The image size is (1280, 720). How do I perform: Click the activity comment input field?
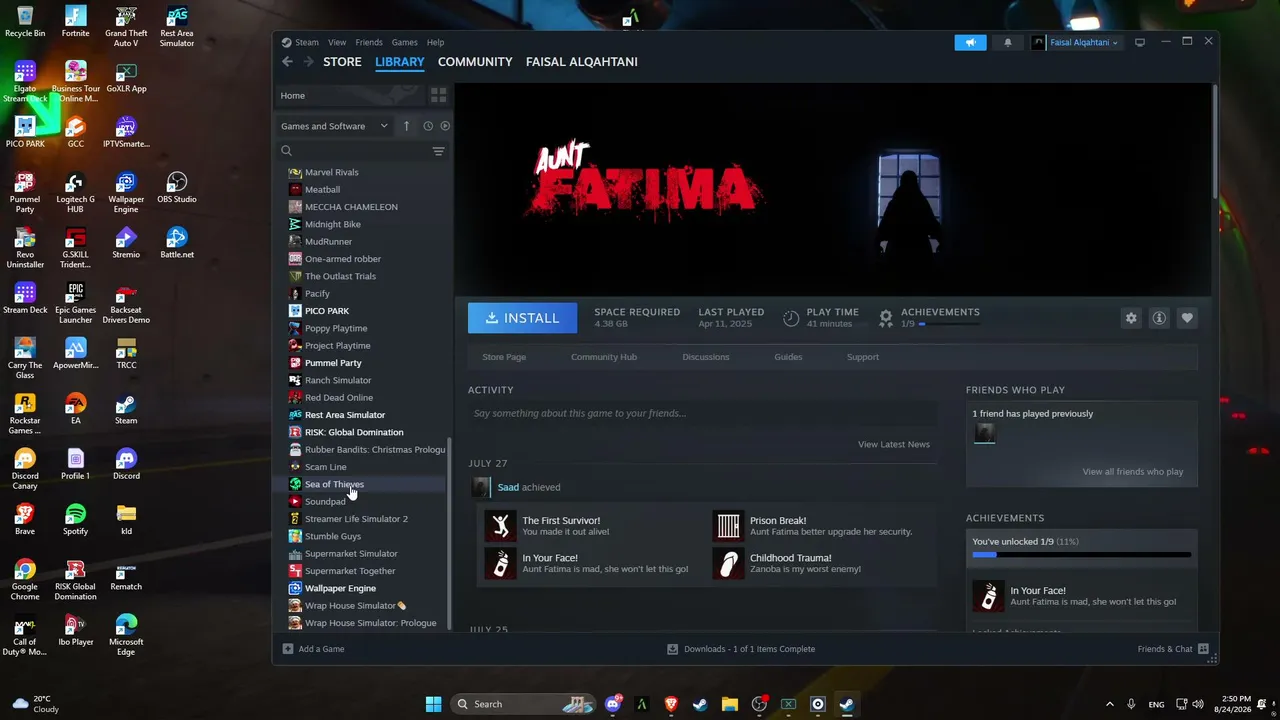(x=703, y=413)
